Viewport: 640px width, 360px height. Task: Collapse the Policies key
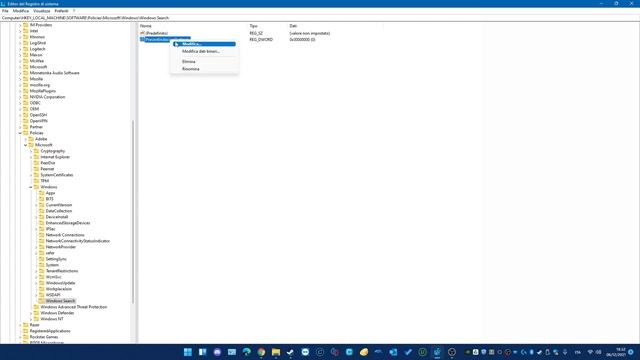(x=20, y=133)
